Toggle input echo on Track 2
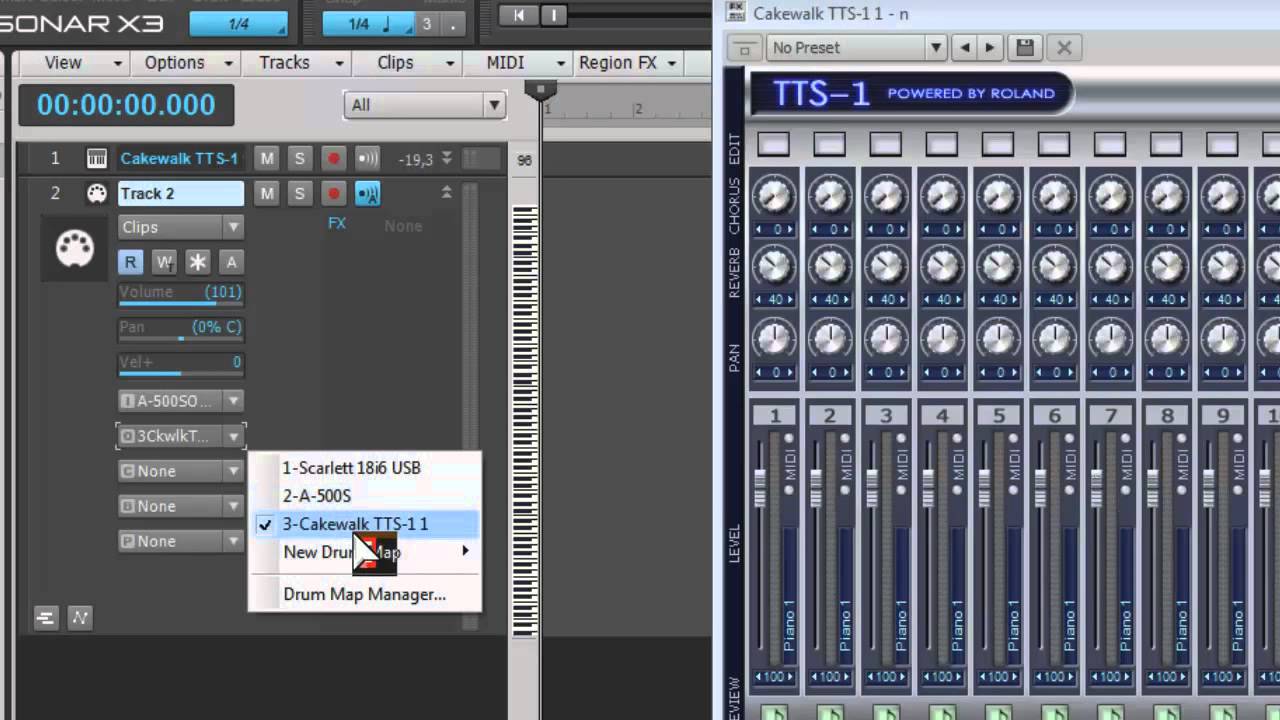Screen dimensions: 1280x720 367,193
